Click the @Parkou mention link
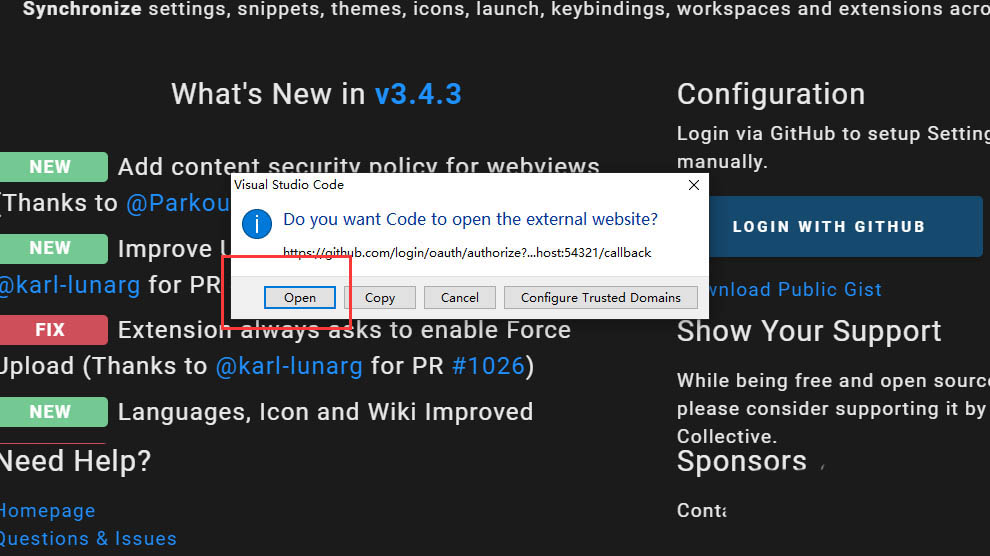The height and width of the screenshot is (556, 990). [178, 203]
